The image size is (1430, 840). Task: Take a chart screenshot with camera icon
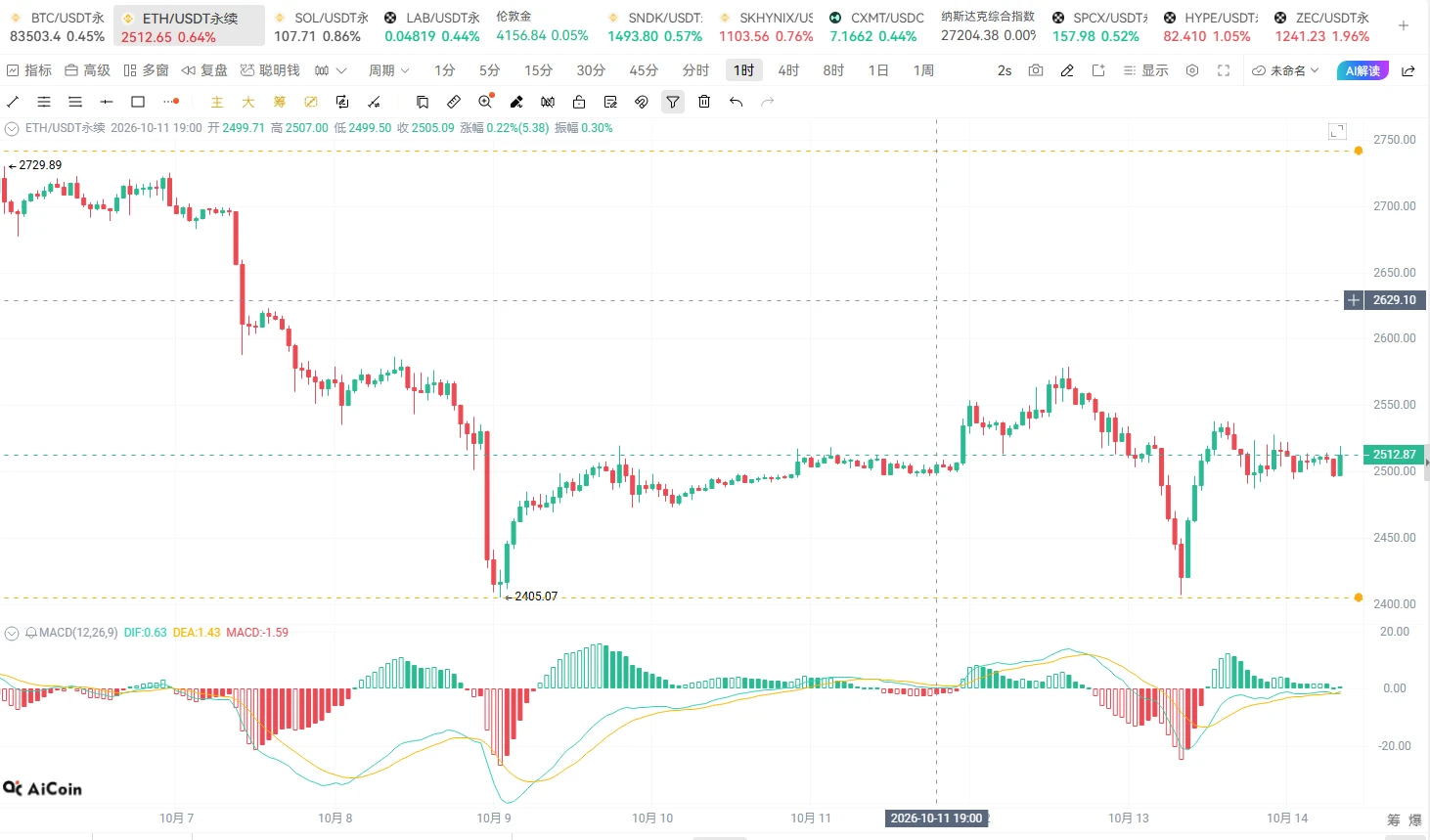pos(1036,70)
